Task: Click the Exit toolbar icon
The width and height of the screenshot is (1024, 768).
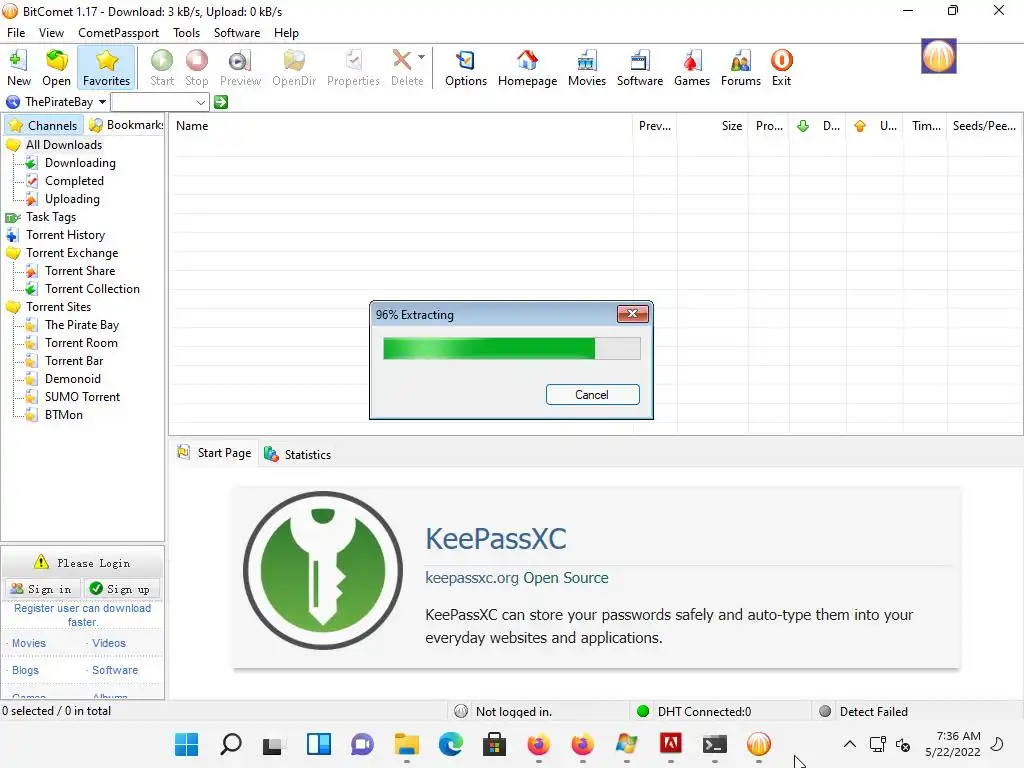Action: pos(781,68)
